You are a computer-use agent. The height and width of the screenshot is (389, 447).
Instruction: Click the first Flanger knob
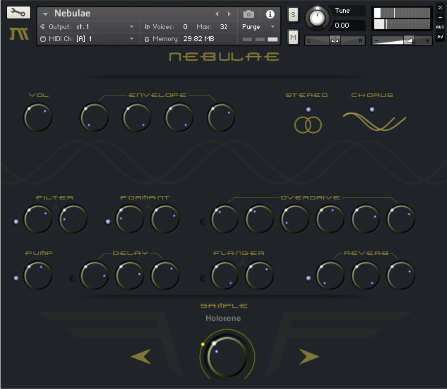click(225, 276)
